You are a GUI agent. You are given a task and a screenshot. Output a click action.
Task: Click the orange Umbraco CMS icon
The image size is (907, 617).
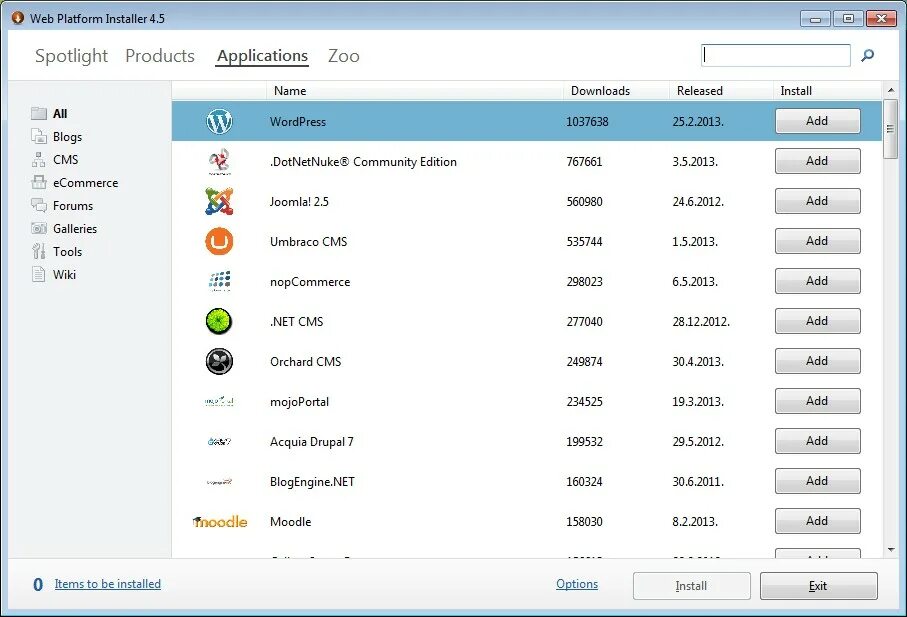pyautogui.click(x=219, y=241)
